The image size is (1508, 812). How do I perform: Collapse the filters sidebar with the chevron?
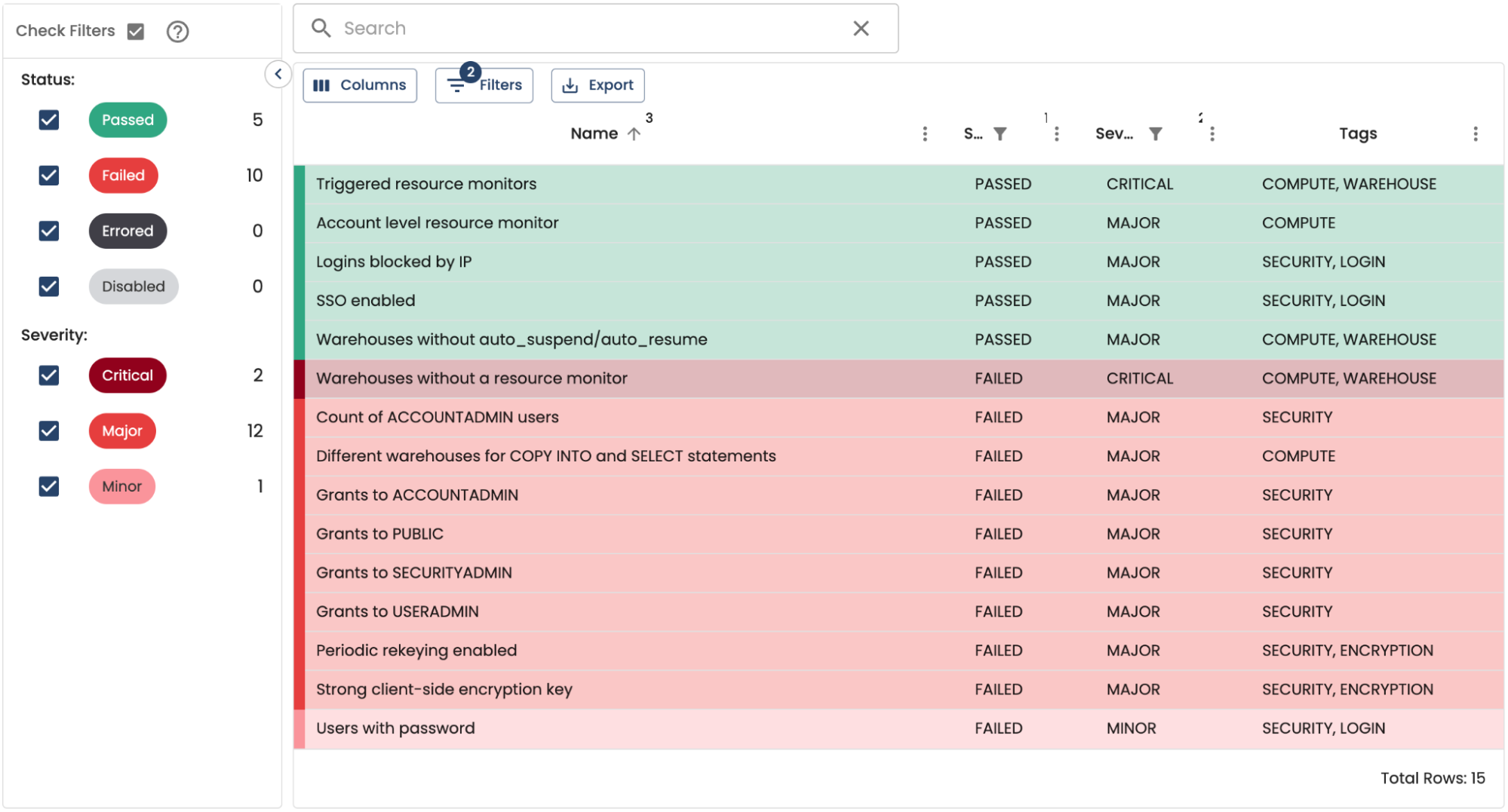coord(278,74)
